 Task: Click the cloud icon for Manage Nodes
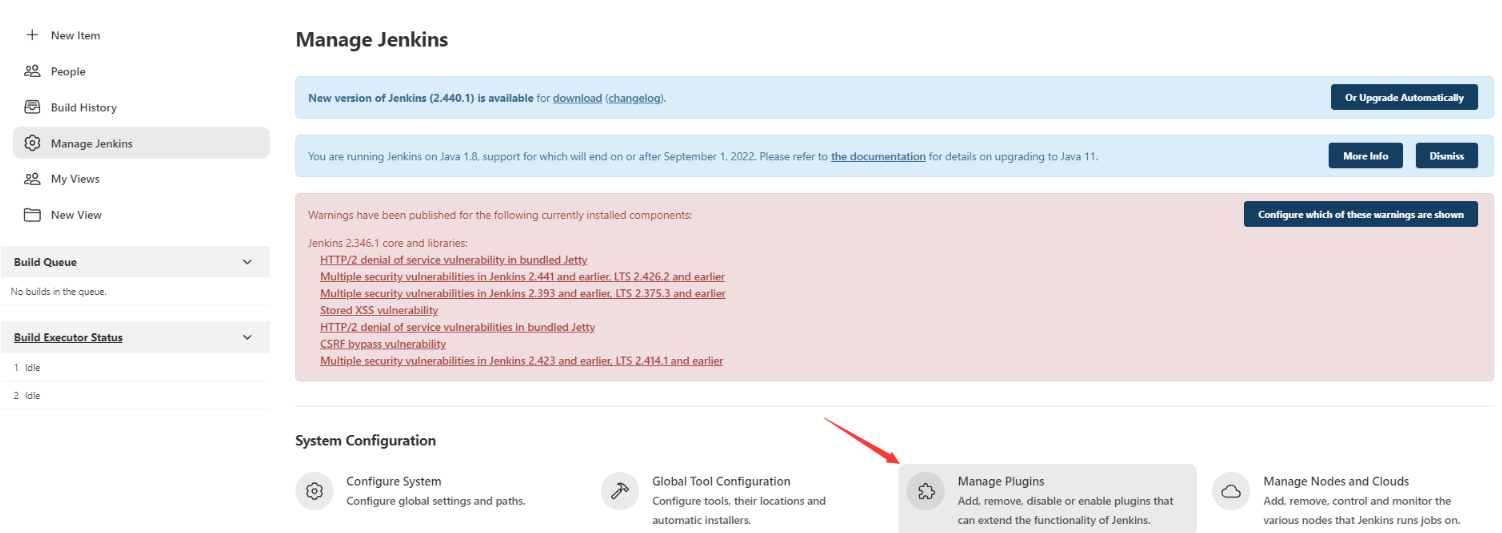point(1232,491)
